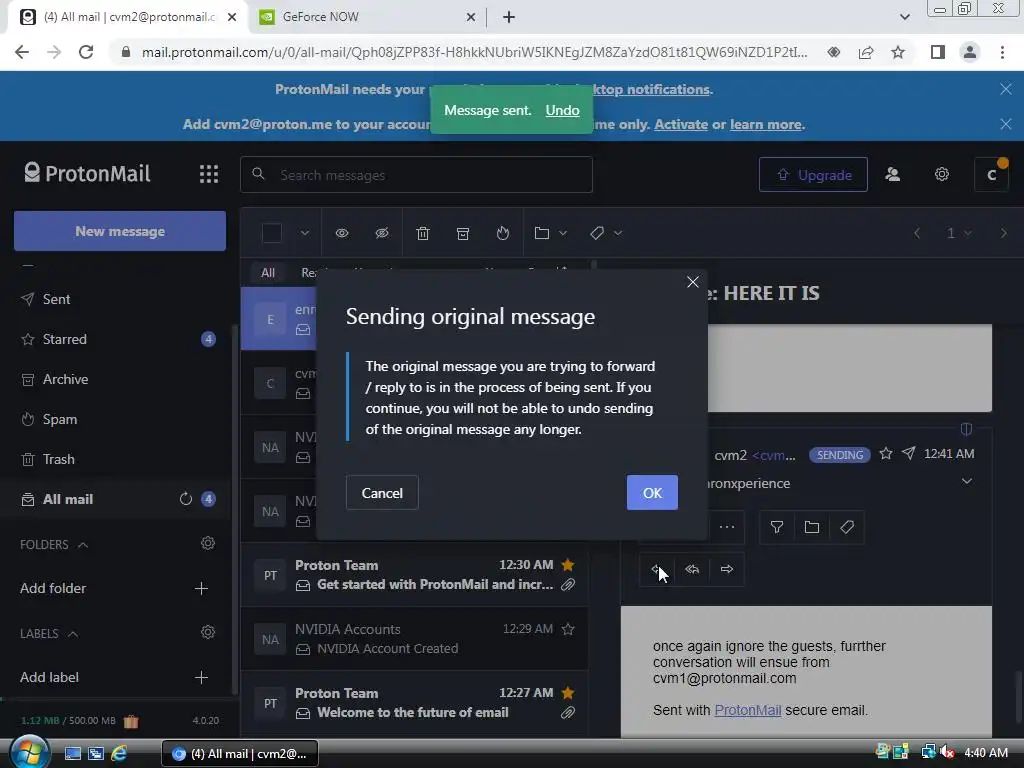Open the page number dropdown
The image size is (1024, 768).
click(x=959, y=233)
